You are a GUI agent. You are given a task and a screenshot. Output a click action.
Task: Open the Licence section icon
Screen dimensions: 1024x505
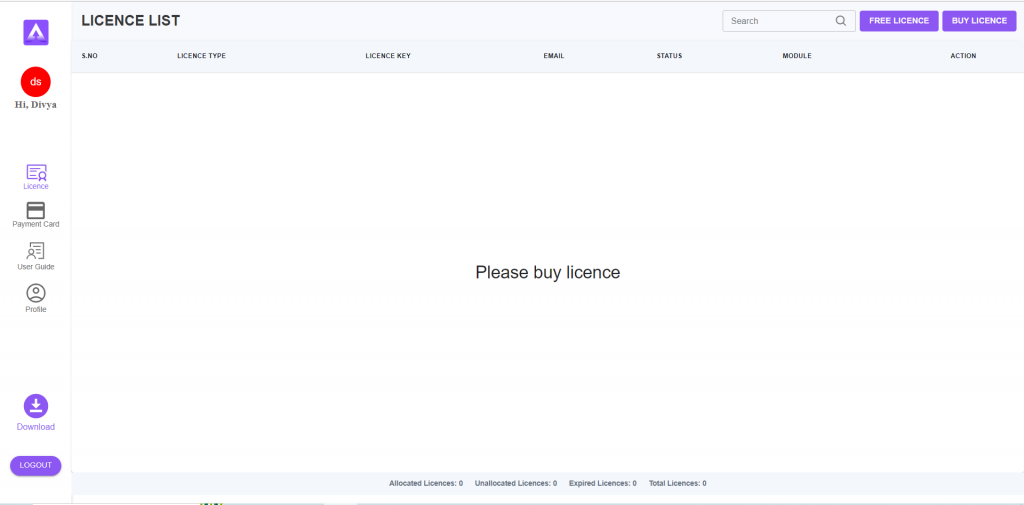(36, 172)
